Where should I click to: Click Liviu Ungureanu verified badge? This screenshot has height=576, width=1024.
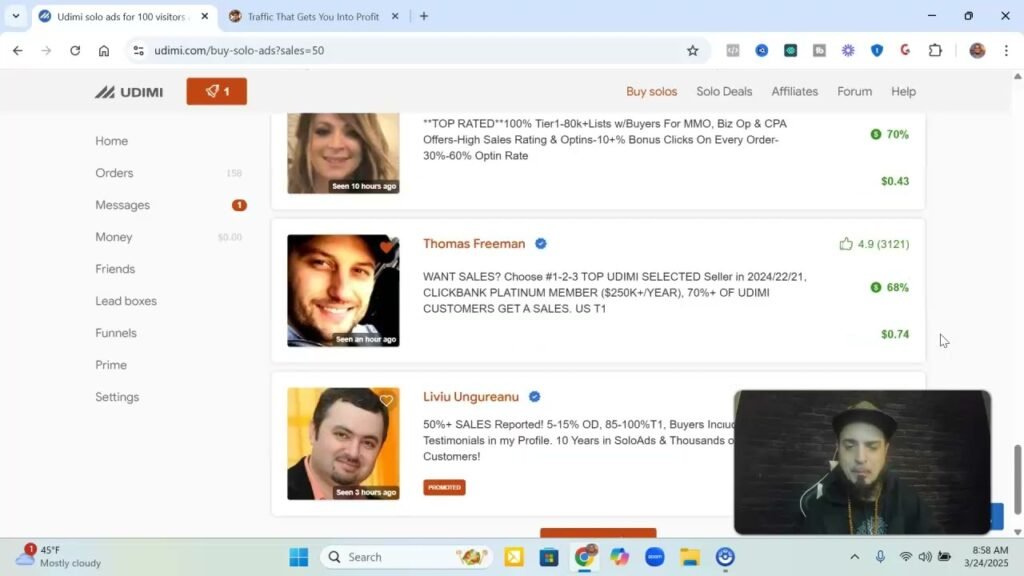point(534,397)
